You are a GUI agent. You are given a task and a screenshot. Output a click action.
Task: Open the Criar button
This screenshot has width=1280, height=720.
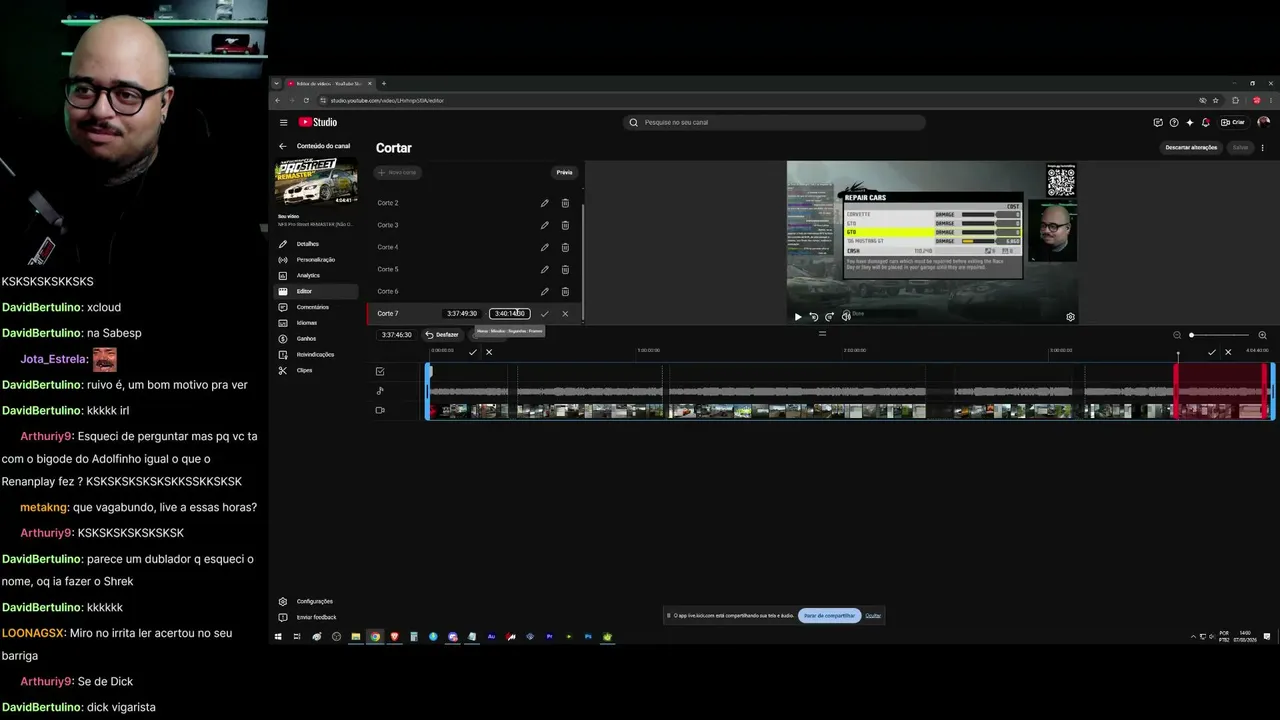pos(1234,122)
